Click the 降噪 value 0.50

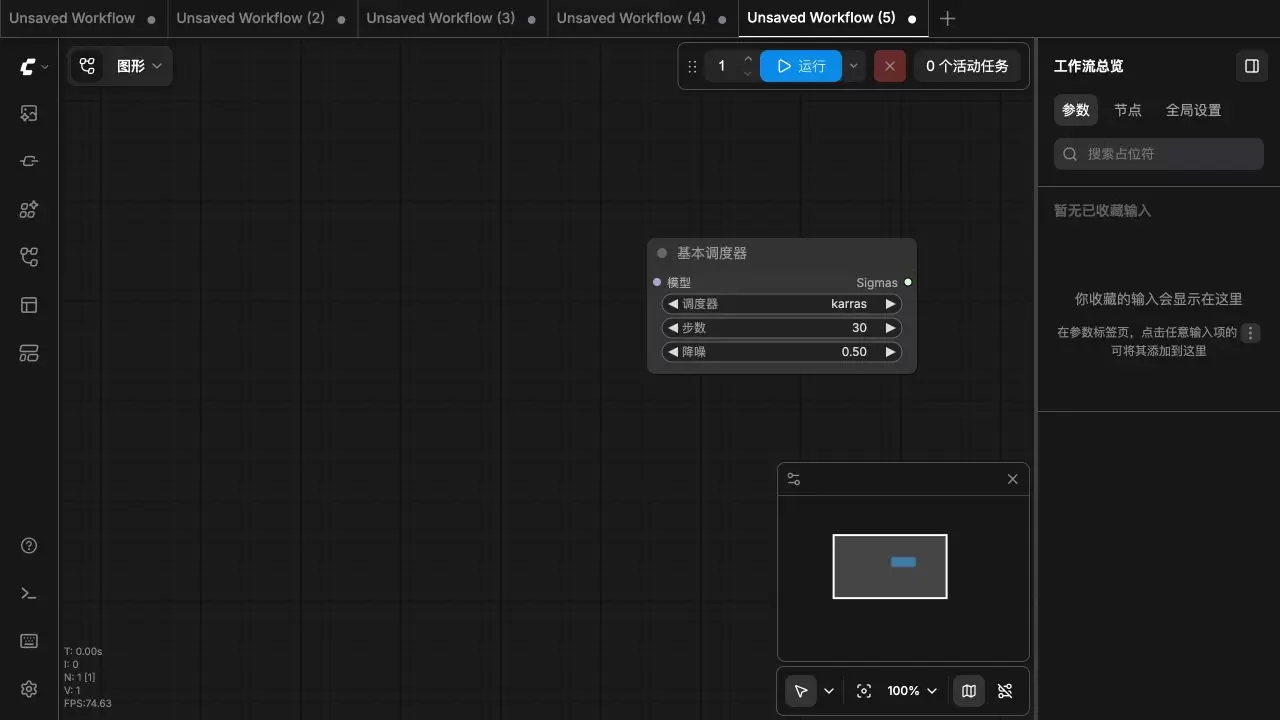tap(854, 352)
